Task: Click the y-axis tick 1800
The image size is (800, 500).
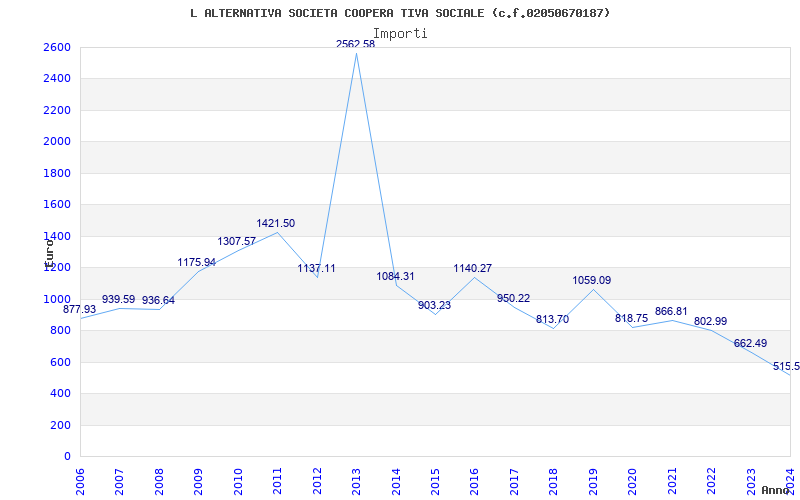Action: 57,173
